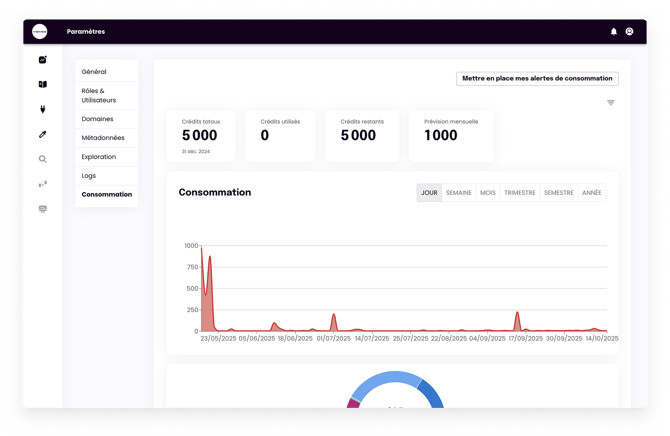Click Mettre en place mes alertes de consommation
The width and height of the screenshot is (670, 436).
click(x=538, y=78)
